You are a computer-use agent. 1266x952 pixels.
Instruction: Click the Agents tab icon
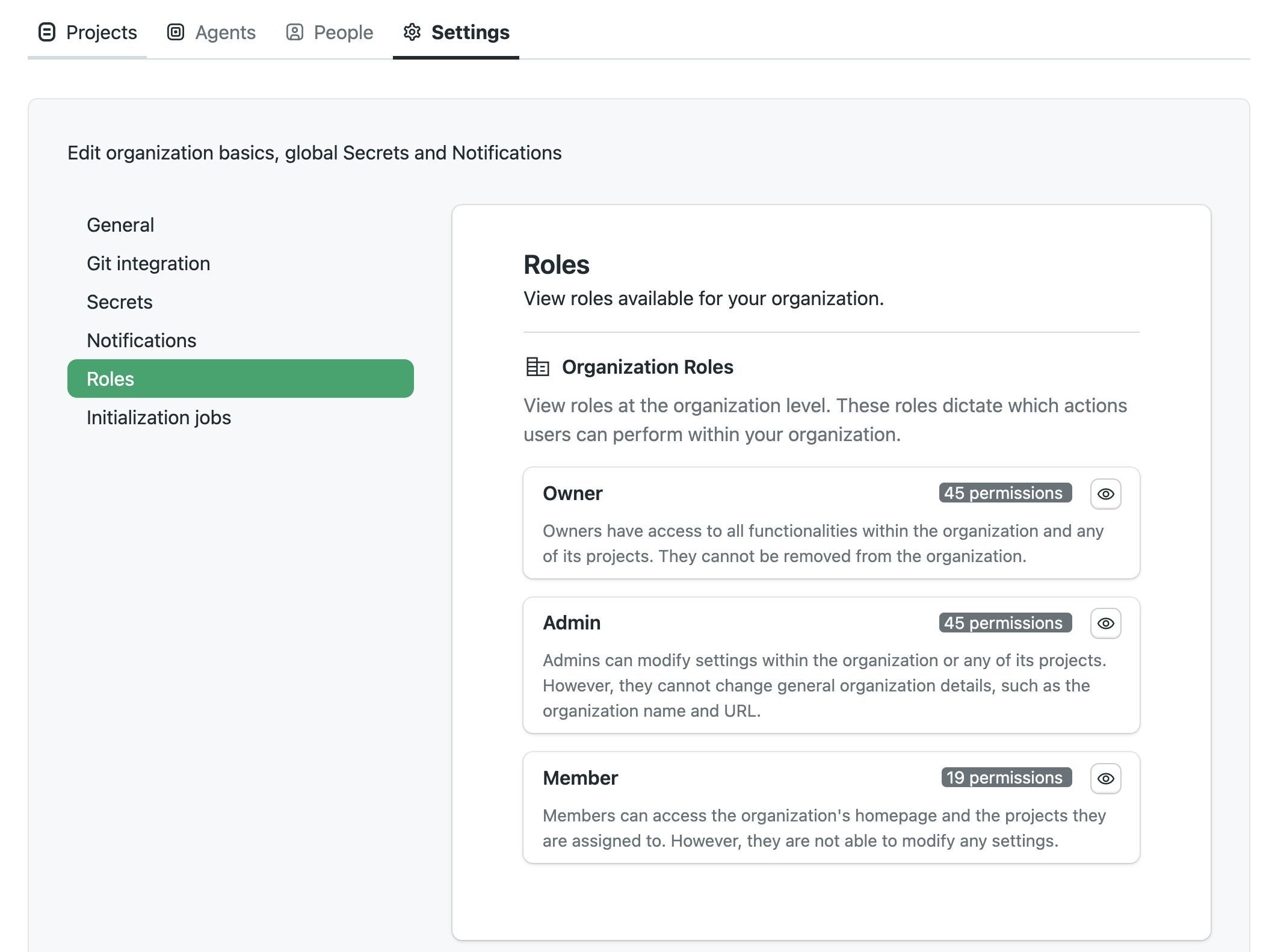click(x=175, y=32)
